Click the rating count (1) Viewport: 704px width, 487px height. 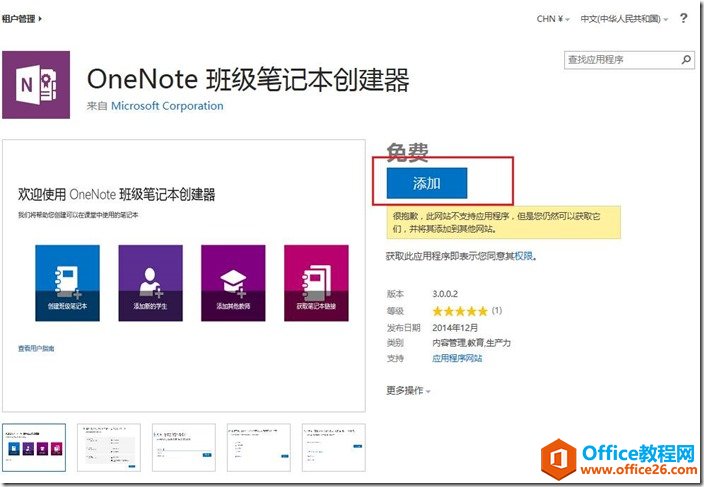point(497,310)
